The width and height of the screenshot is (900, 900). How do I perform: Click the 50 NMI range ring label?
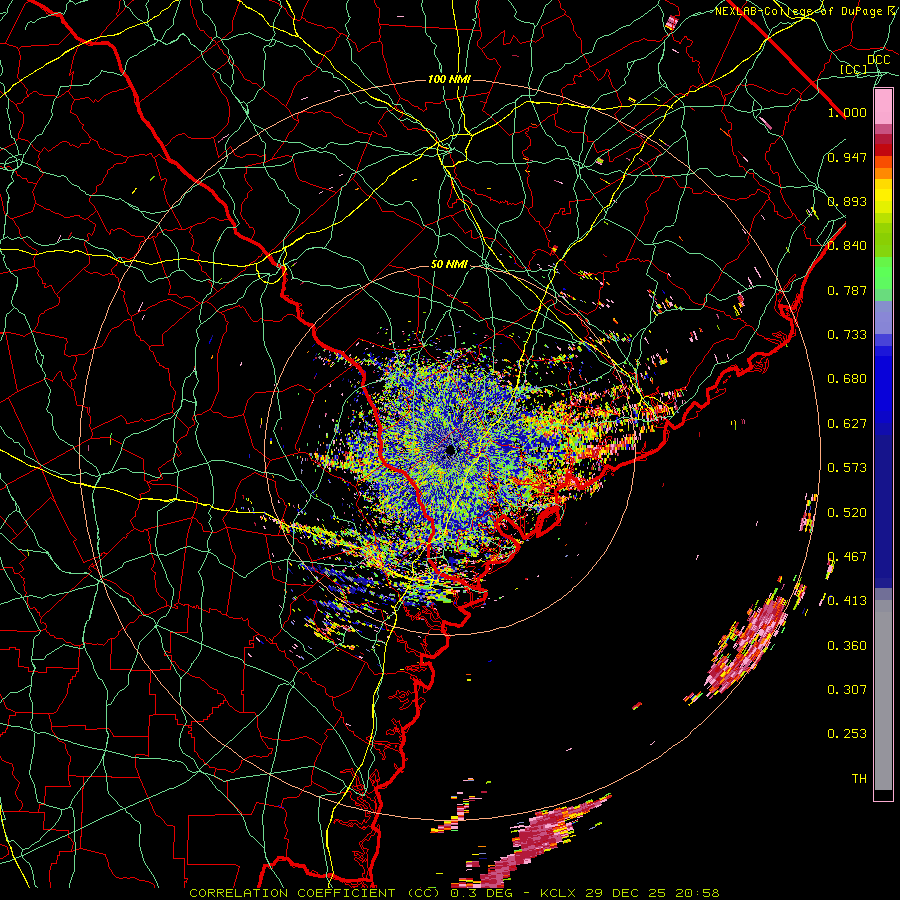tap(449, 264)
